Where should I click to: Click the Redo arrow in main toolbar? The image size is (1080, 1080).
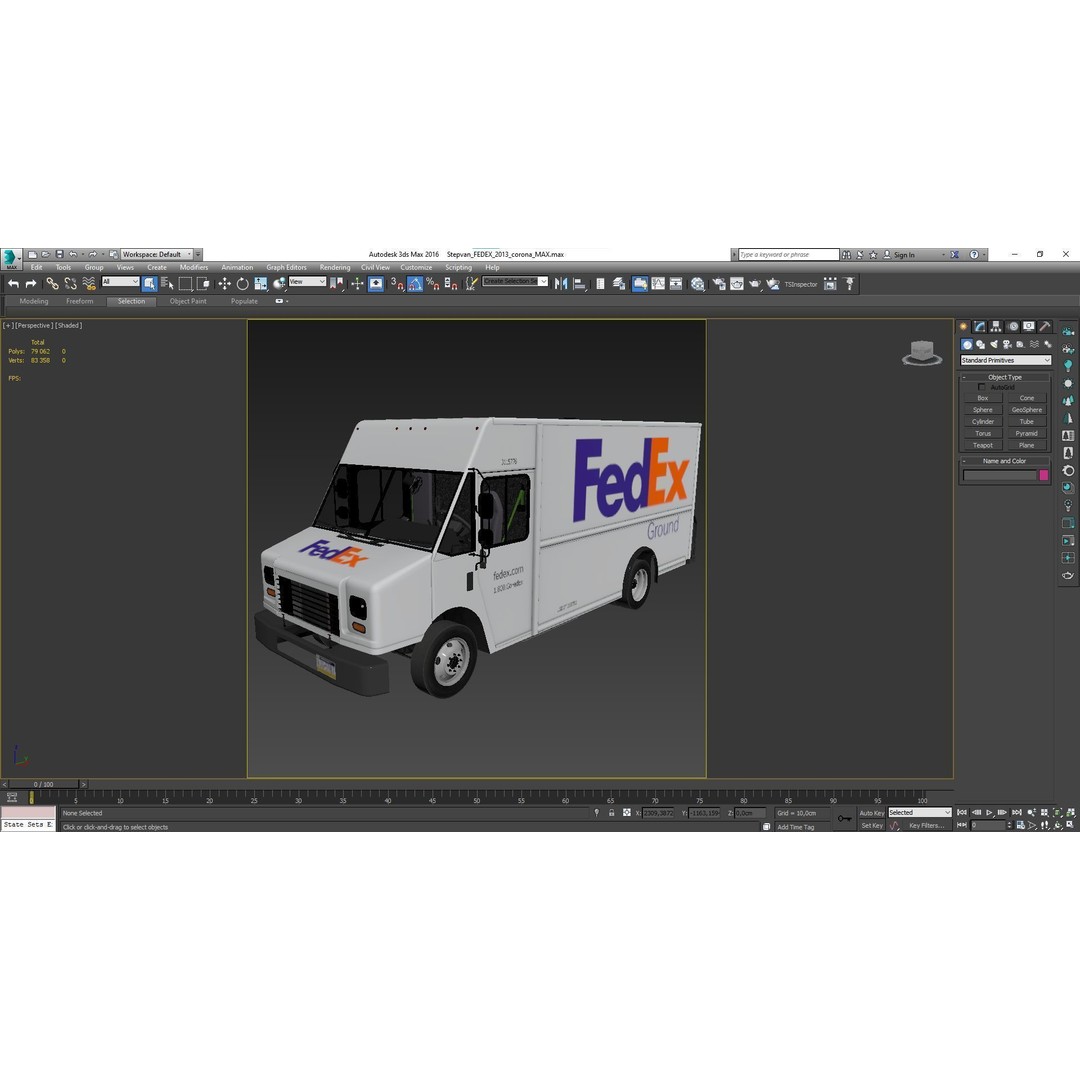pos(30,284)
